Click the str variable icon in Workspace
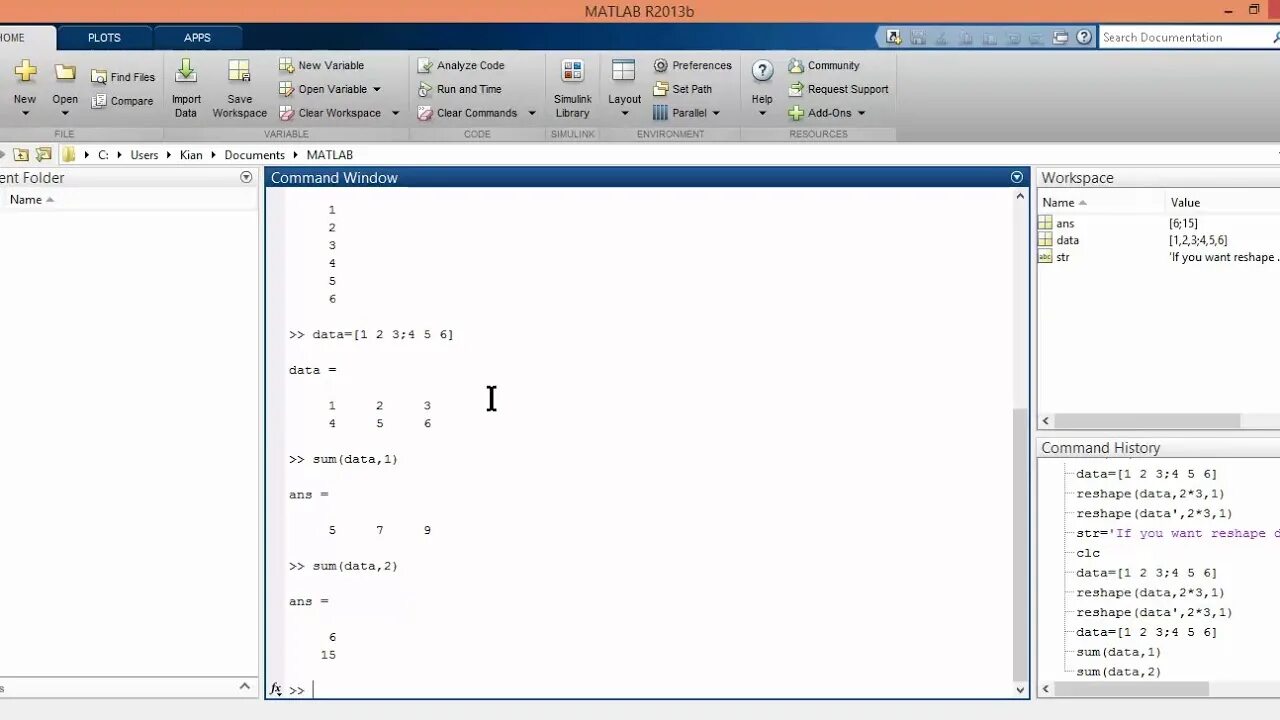This screenshot has height=720, width=1280. (x=1045, y=257)
